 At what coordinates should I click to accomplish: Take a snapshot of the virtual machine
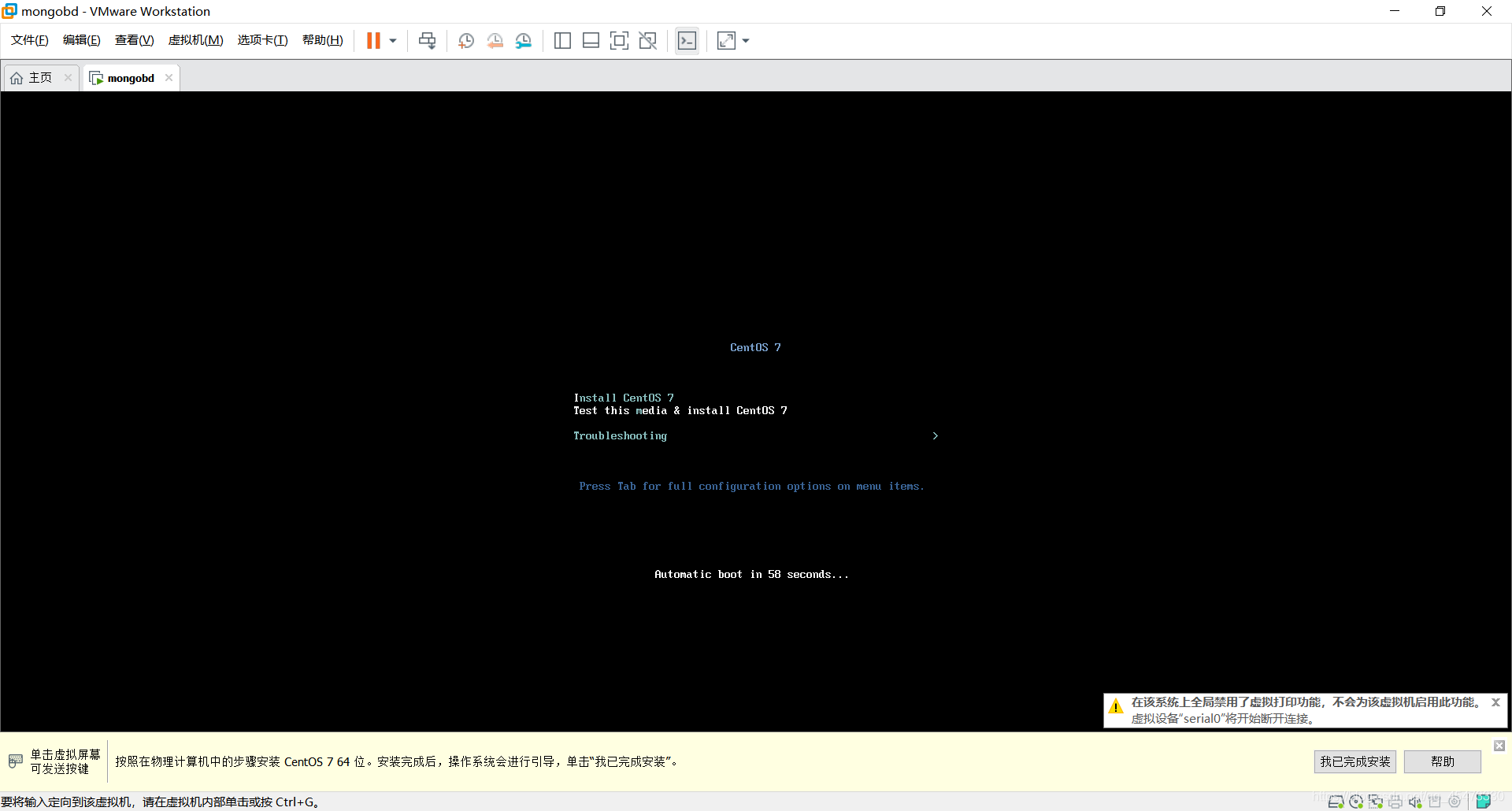click(x=465, y=40)
